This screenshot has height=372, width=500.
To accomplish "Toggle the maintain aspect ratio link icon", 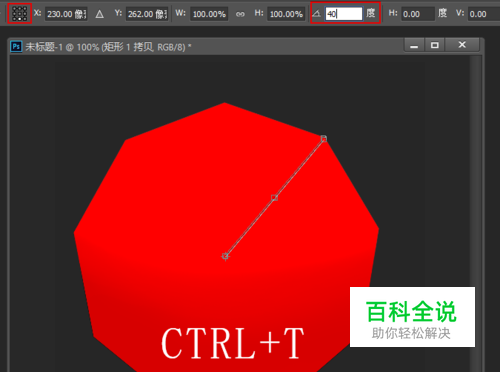I will pyautogui.click(x=240, y=14).
